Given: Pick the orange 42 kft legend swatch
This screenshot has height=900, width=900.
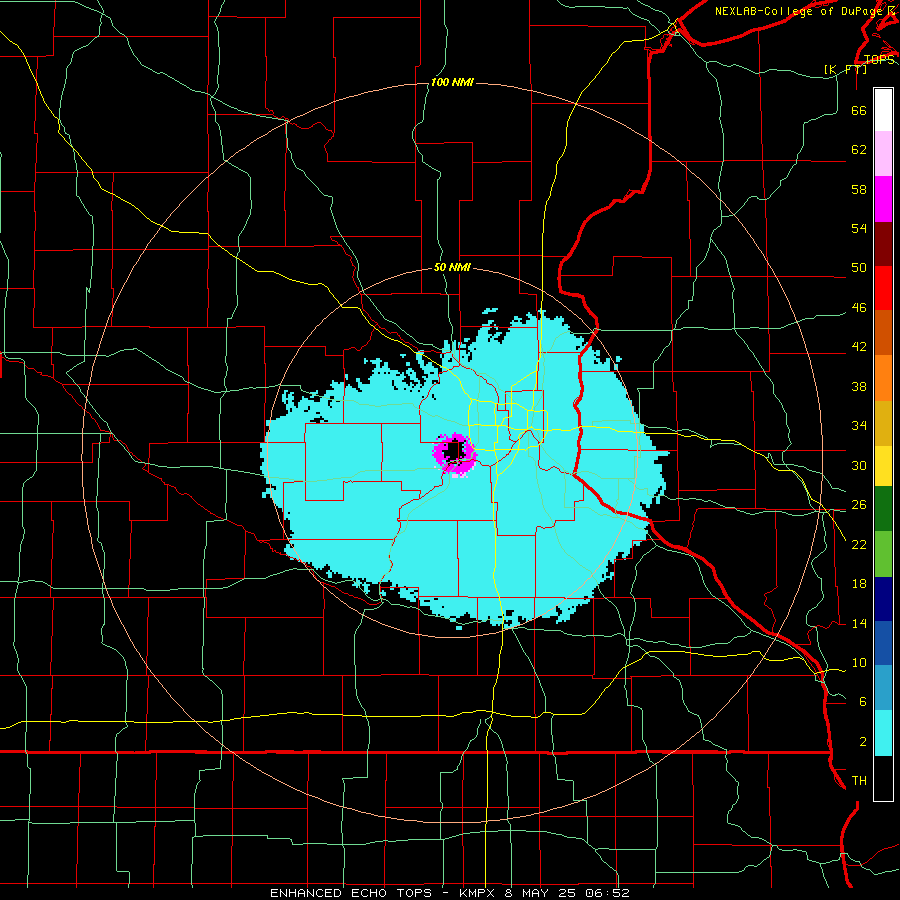Looking at the screenshot, I should (x=883, y=378).
